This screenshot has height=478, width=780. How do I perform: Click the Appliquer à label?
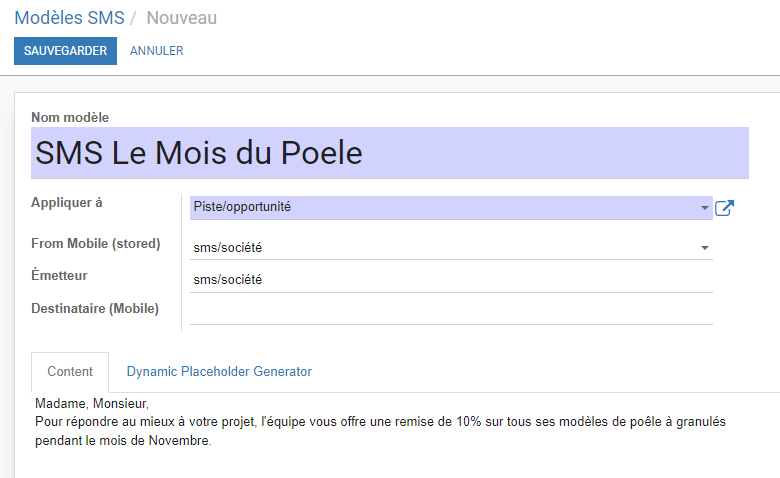pyautogui.click(x=67, y=202)
